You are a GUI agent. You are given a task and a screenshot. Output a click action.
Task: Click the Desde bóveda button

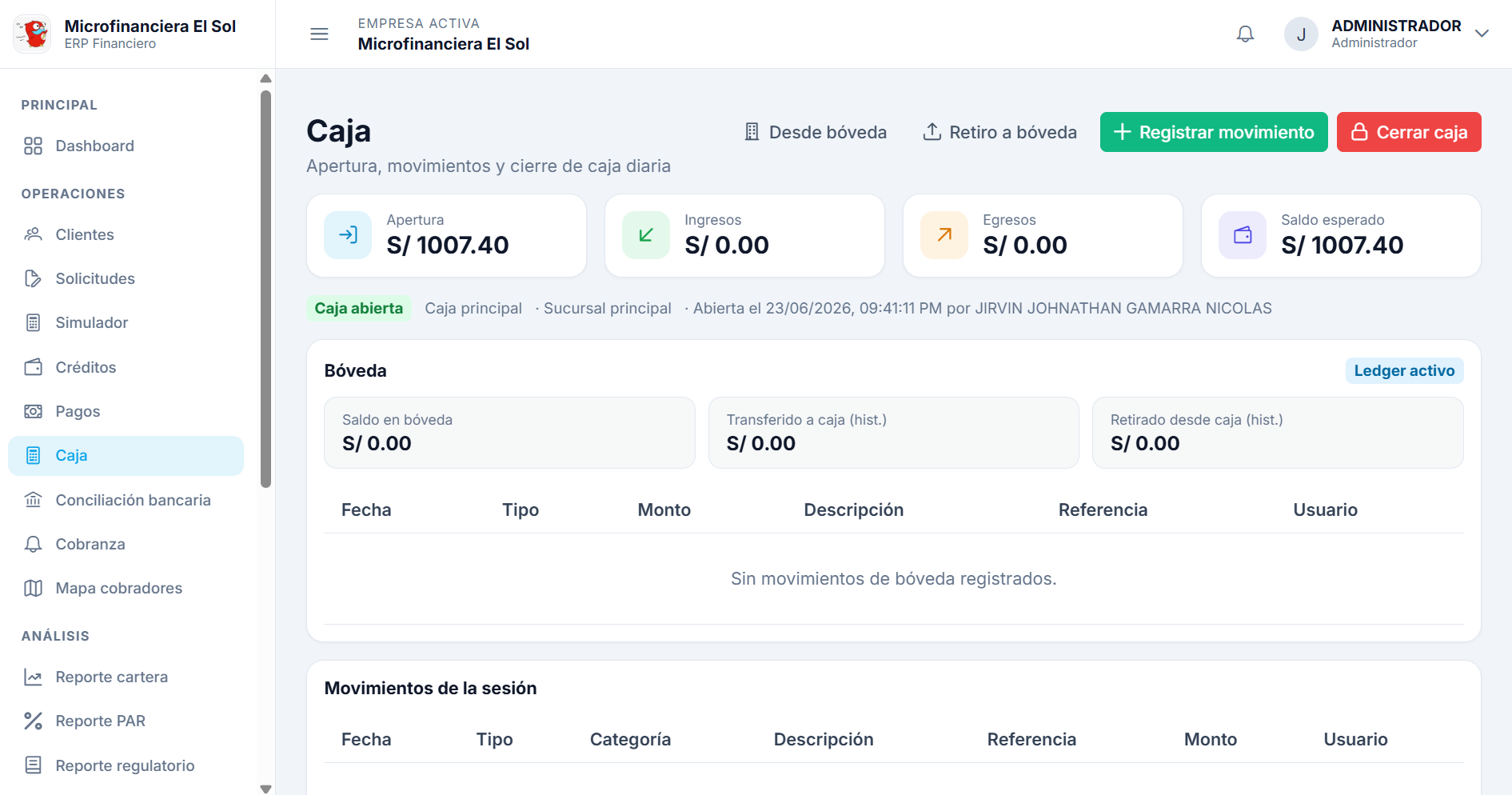point(815,132)
